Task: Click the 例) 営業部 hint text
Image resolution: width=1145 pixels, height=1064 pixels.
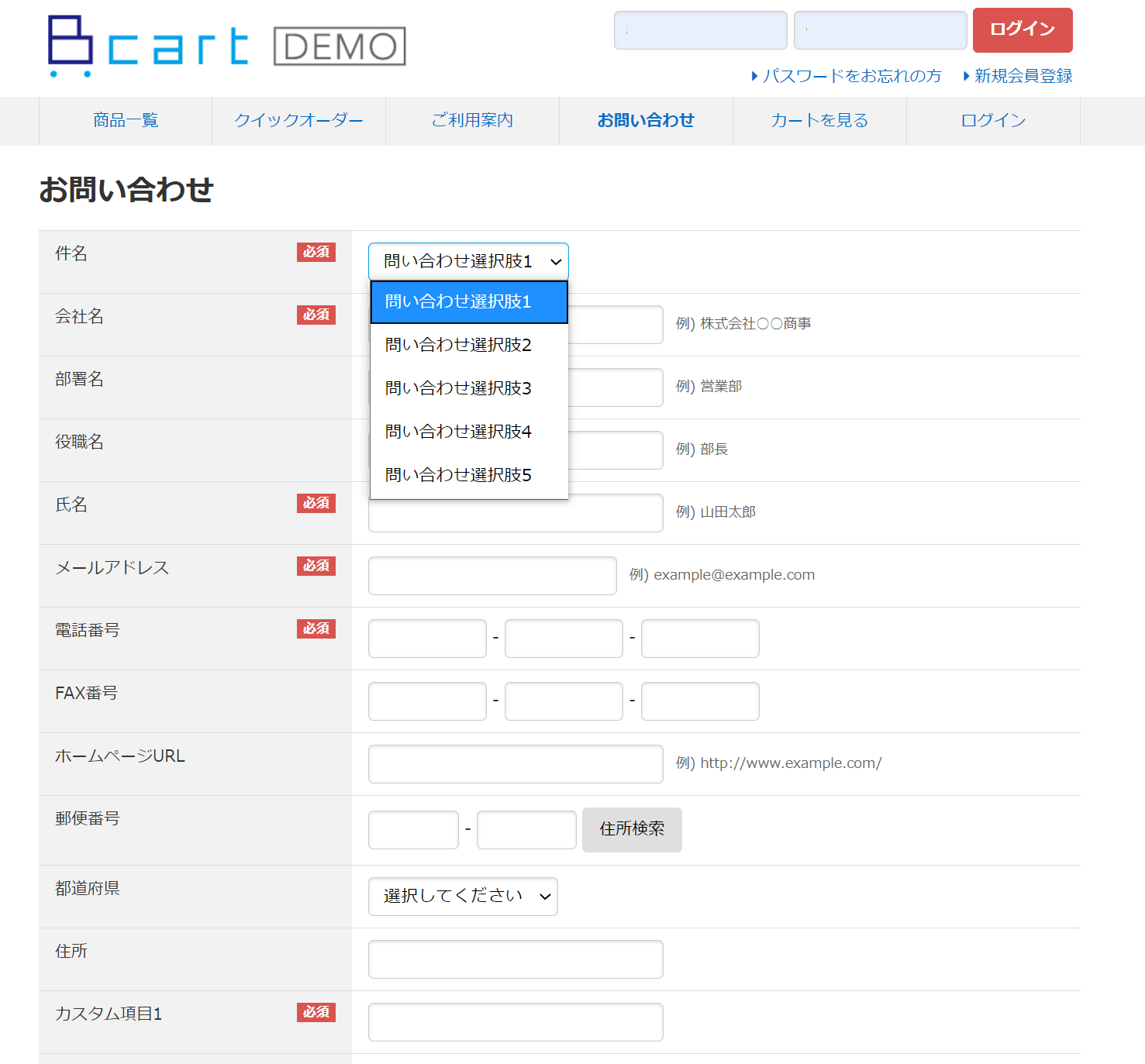Action: (x=709, y=387)
